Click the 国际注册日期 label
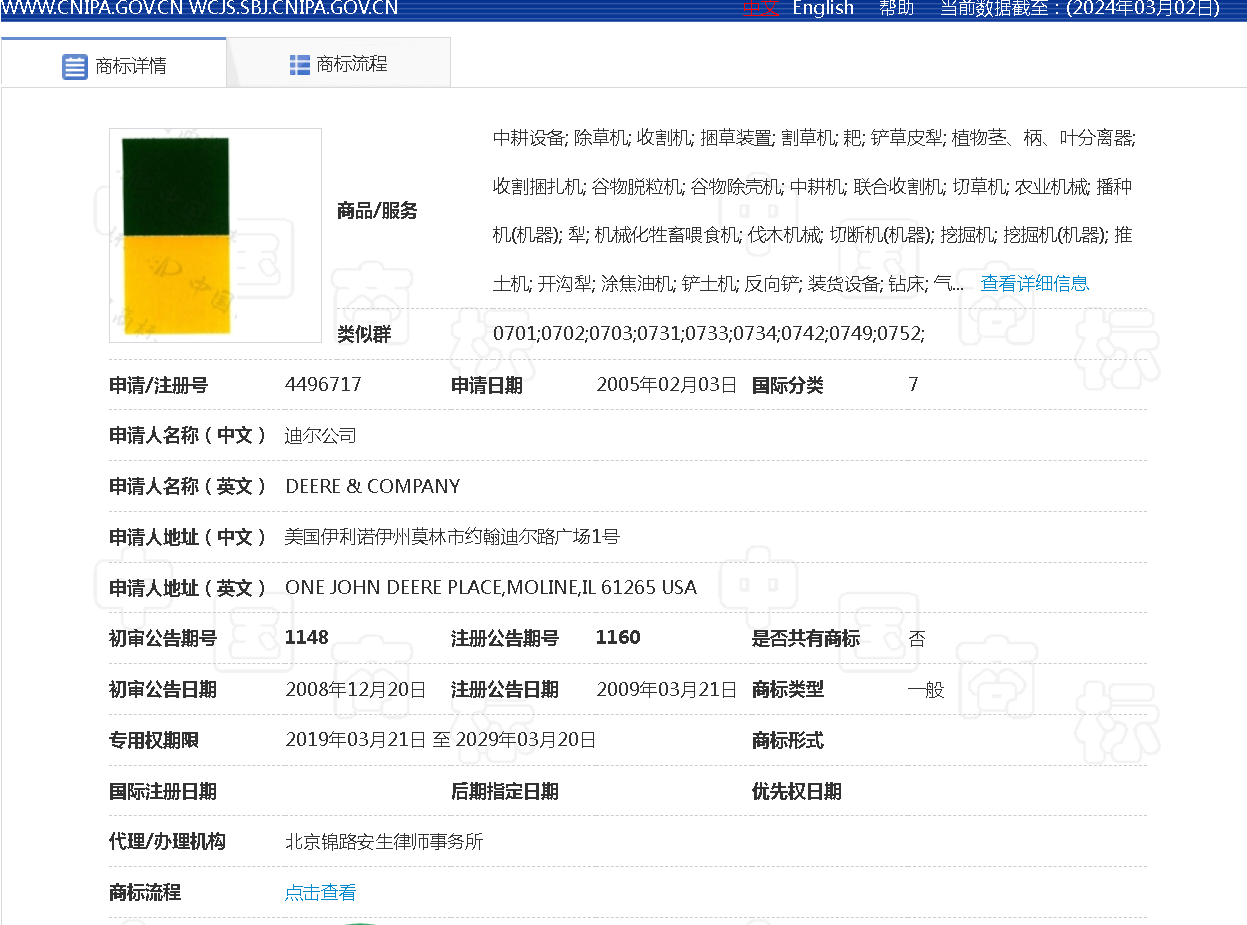 pos(163,792)
